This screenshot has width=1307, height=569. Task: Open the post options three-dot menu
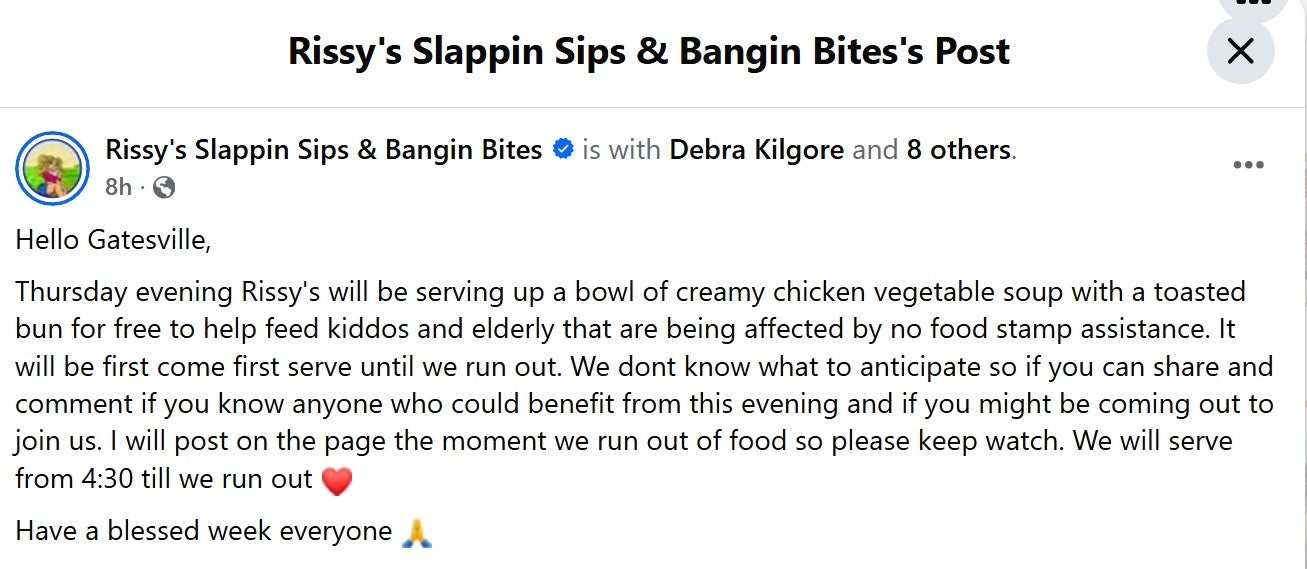coord(1248,166)
